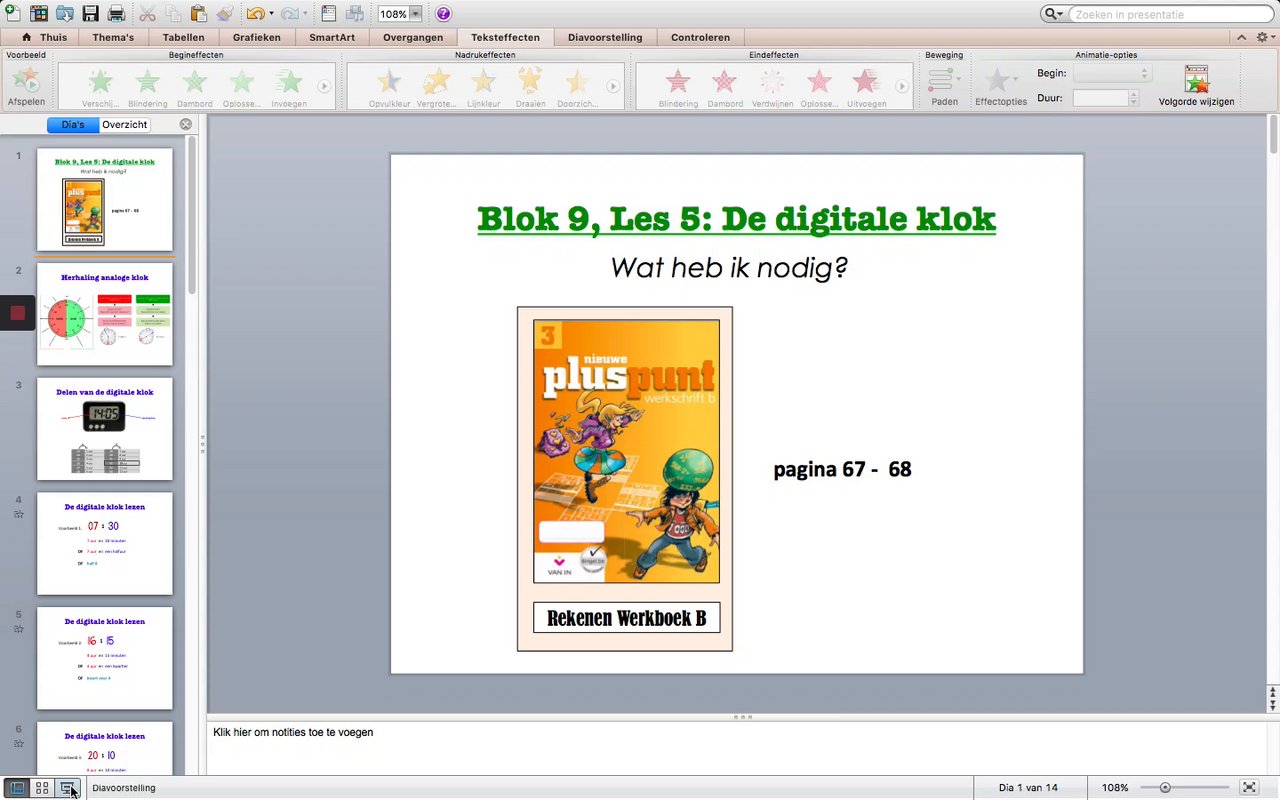The width and height of the screenshot is (1280, 800).
Task: Open the Tabellen ribbon tab
Action: pos(184,38)
